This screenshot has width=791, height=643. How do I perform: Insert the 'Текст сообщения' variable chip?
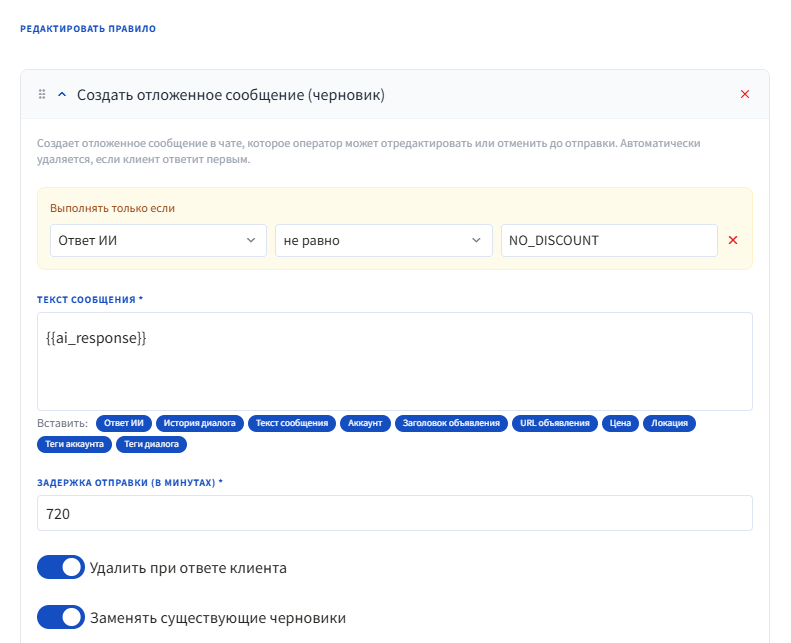292,423
